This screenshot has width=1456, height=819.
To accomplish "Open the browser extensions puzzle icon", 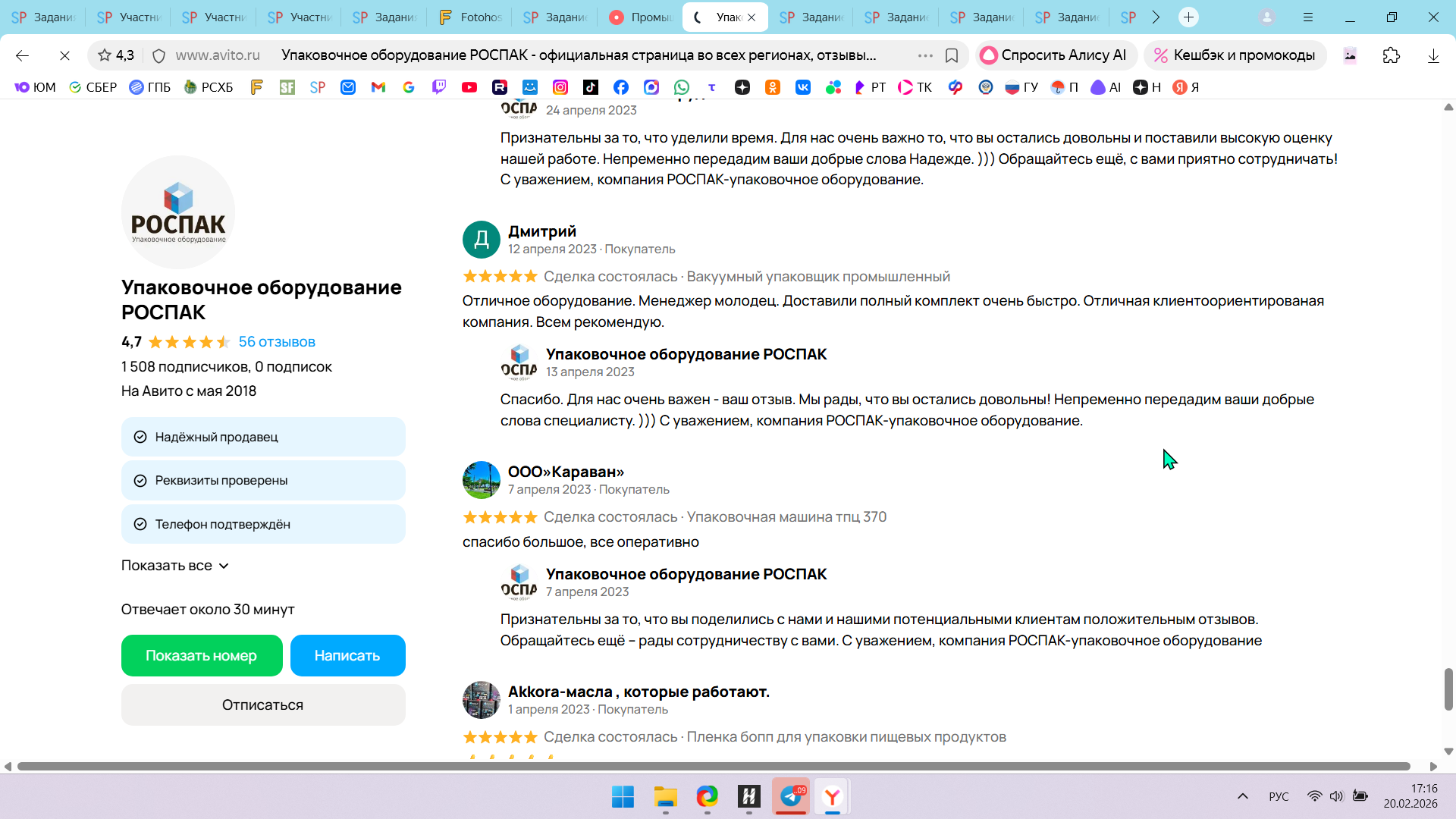I will [1391, 55].
